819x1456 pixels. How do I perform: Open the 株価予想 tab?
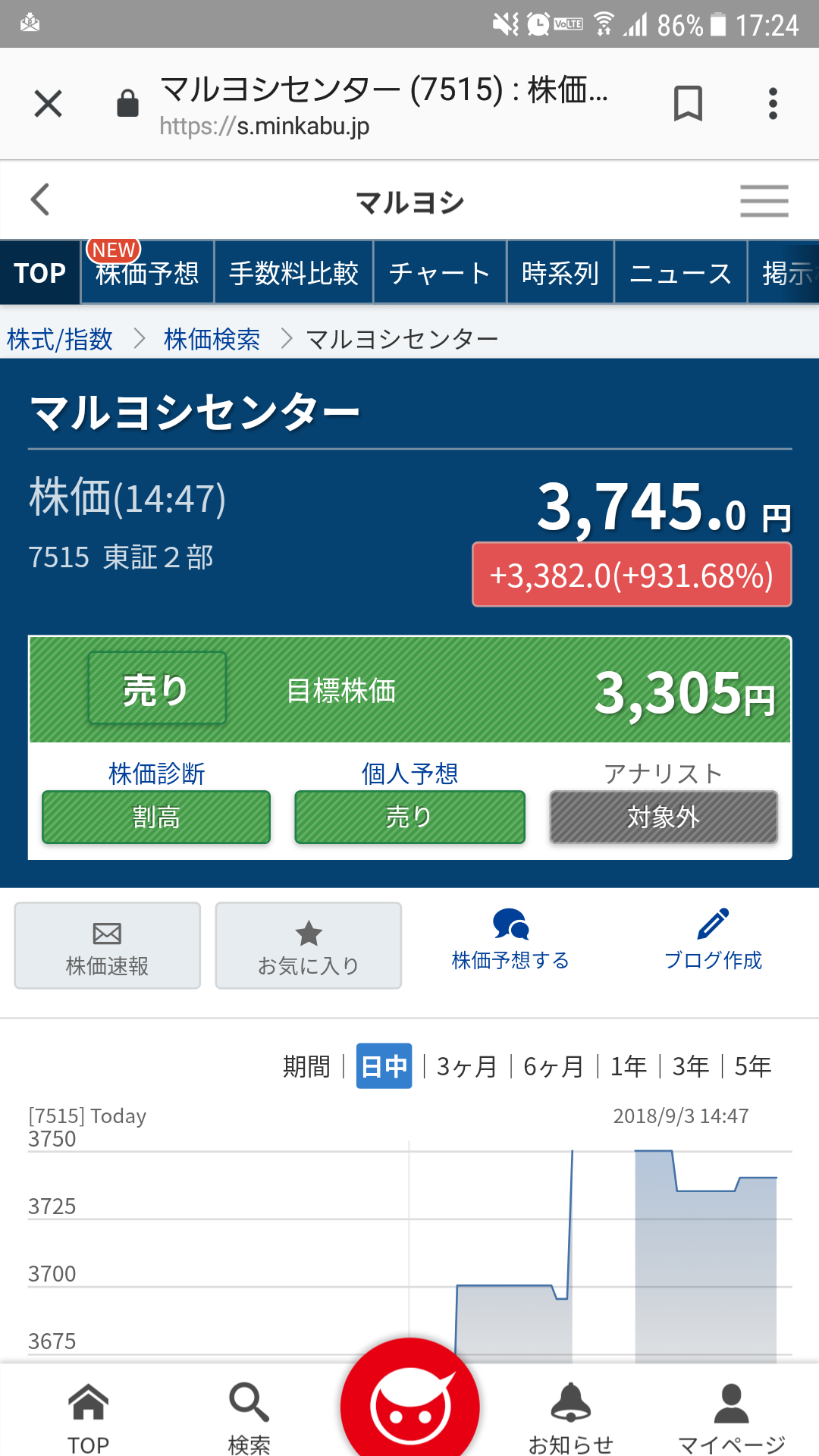point(147,273)
